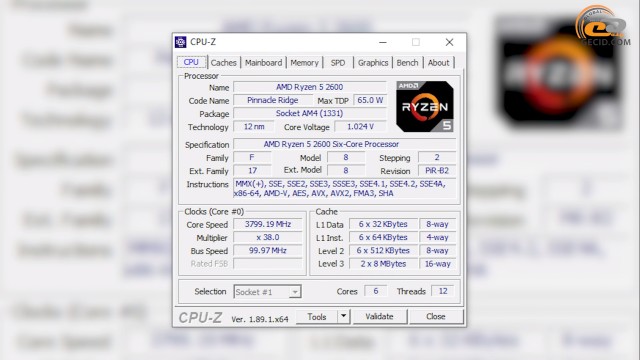Click the version text Ver. 1.89.1.x64

pos(260,319)
